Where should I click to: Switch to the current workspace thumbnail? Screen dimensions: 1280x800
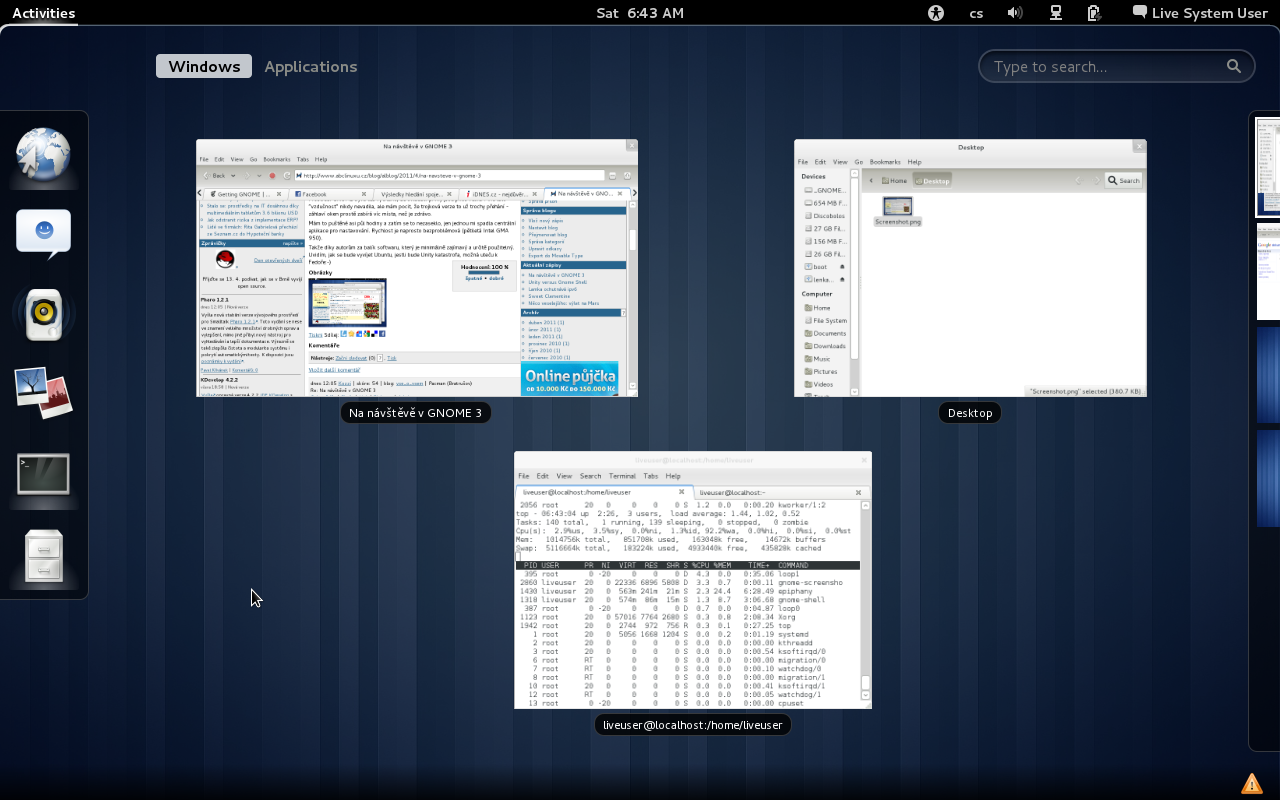[x=1268, y=167]
